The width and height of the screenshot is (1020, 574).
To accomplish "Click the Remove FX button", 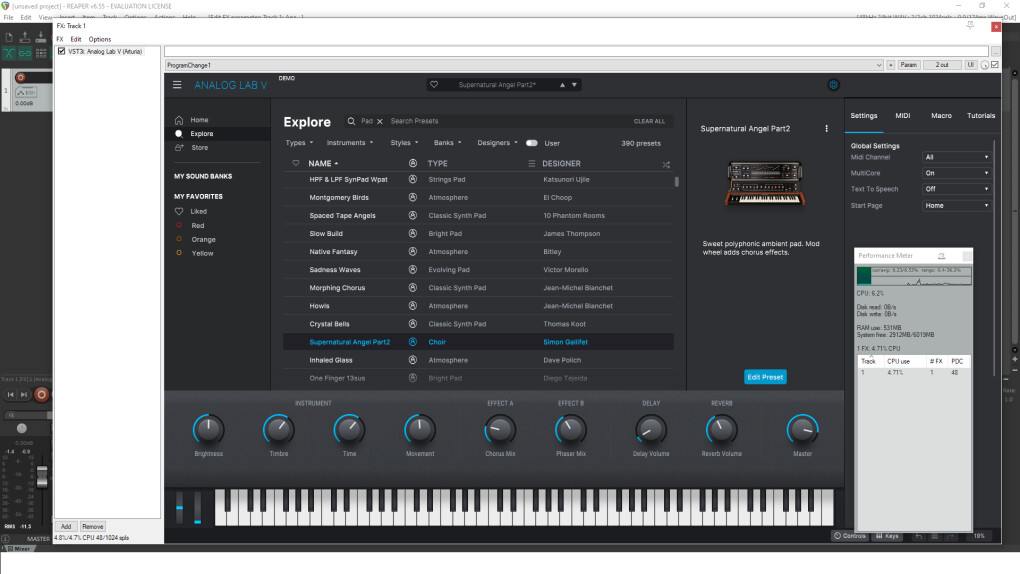I will pos(92,526).
